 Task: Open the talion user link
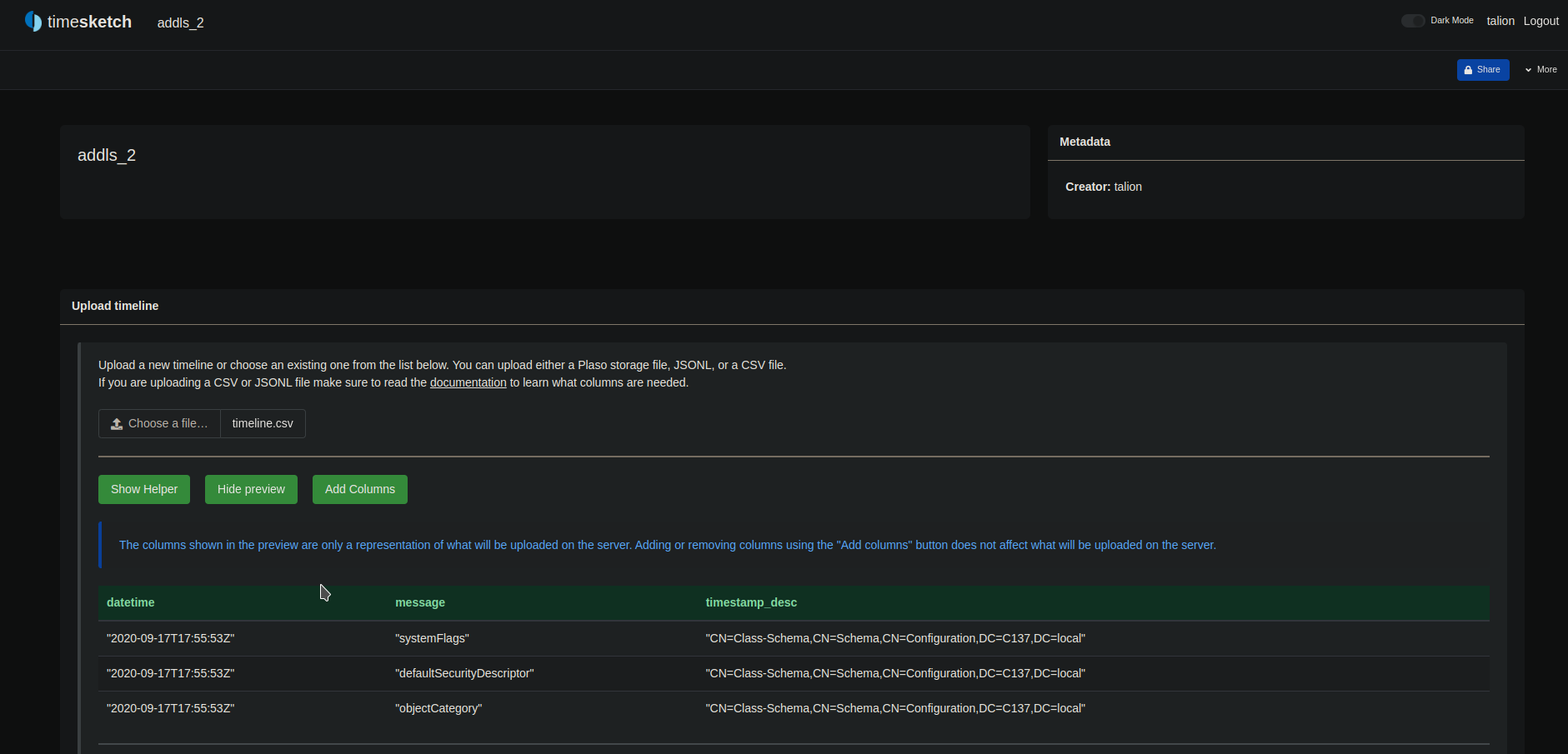coord(1500,21)
